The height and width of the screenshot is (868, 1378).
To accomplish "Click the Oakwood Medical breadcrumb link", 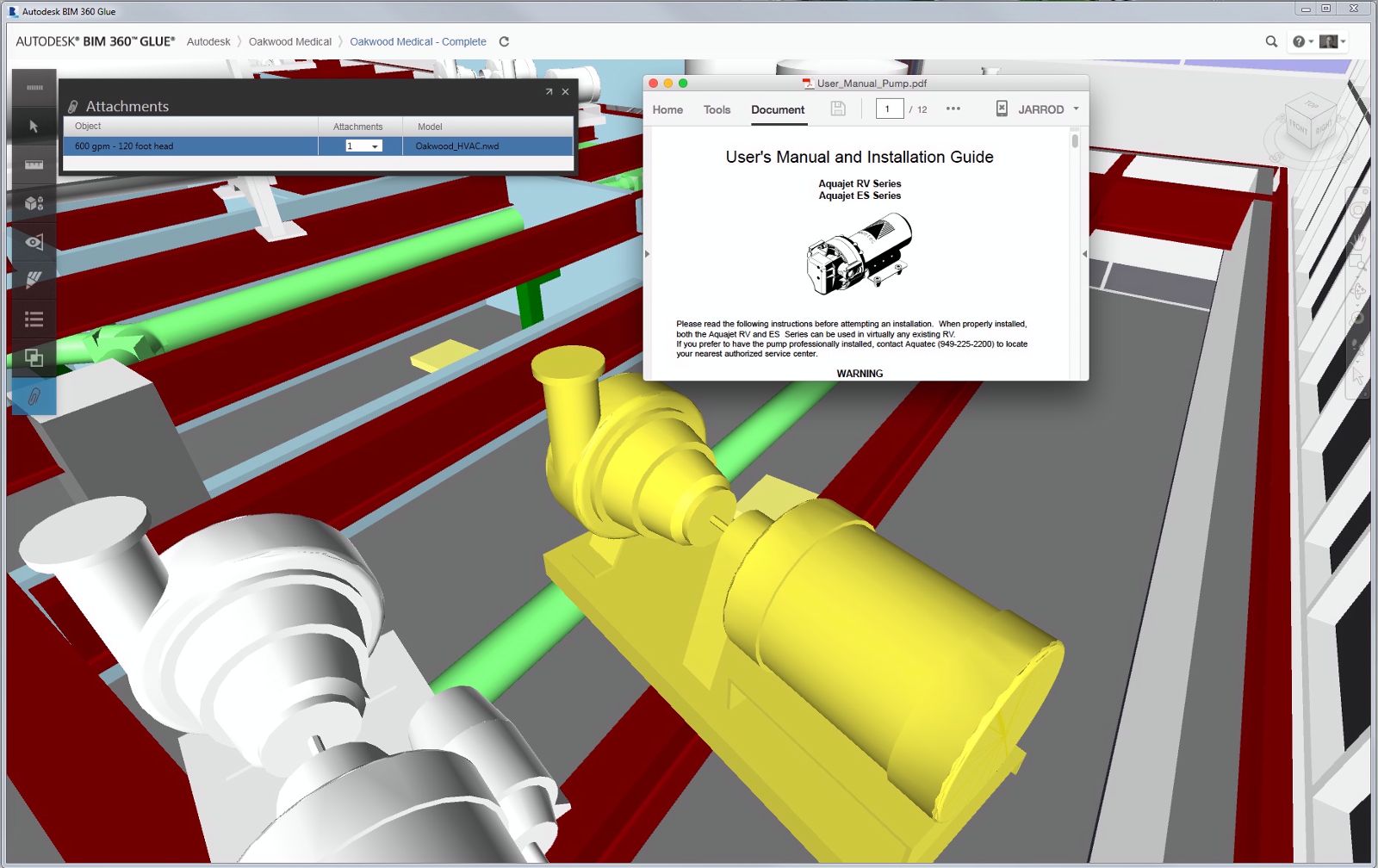I will [x=290, y=41].
